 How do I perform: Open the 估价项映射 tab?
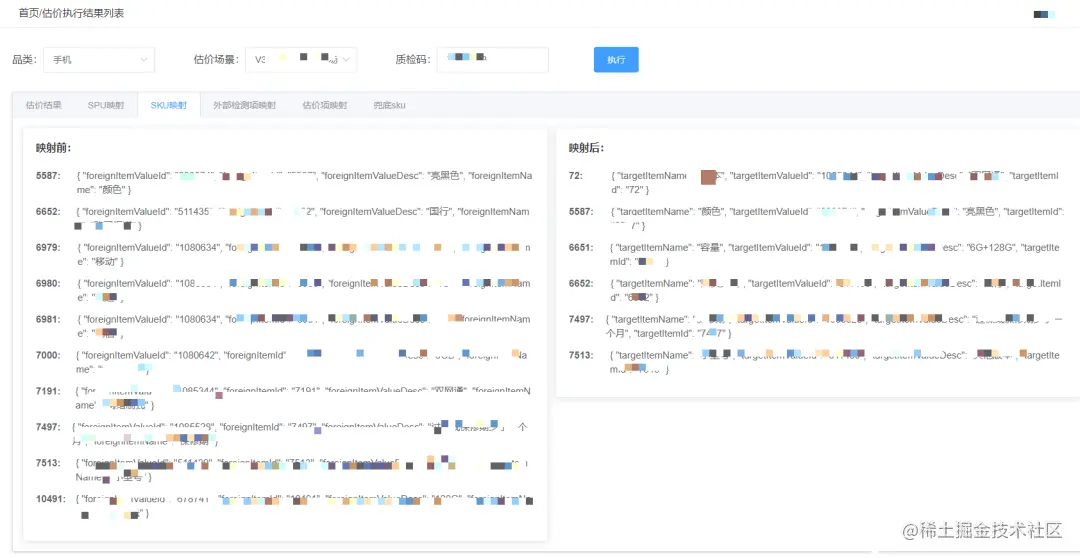325,105
